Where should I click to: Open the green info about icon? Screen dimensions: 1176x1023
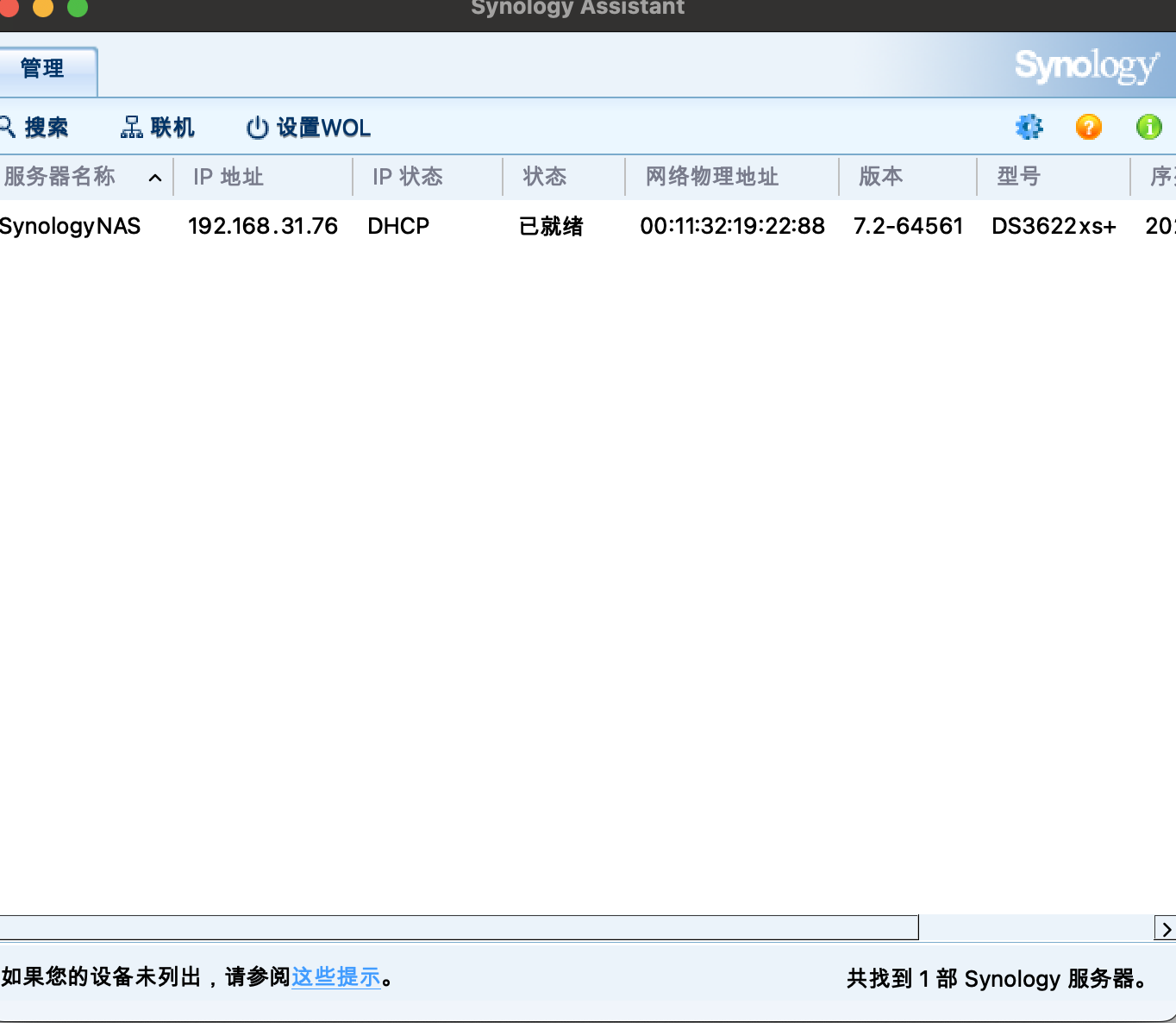1149,128
